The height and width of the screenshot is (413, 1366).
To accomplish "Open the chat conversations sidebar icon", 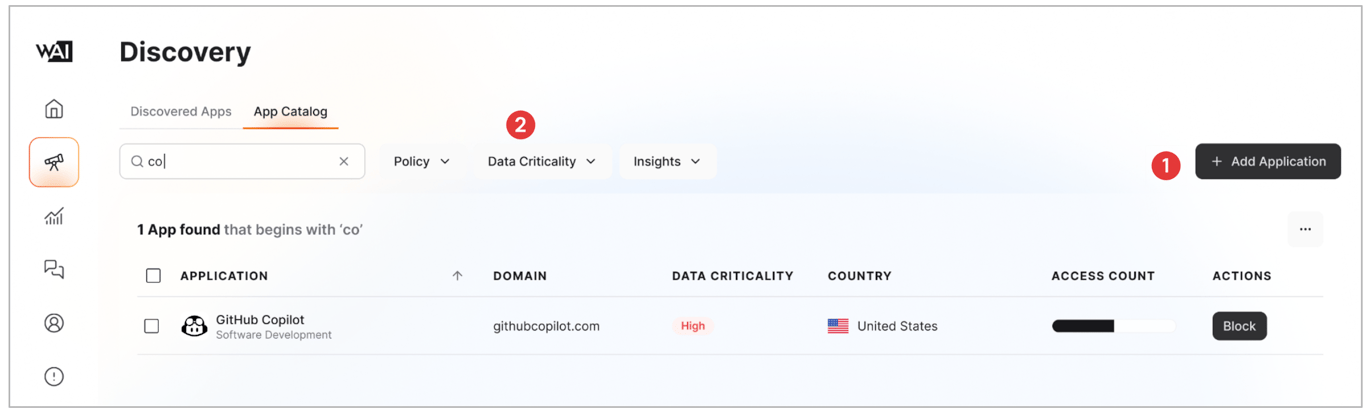I will pos(54,269).
